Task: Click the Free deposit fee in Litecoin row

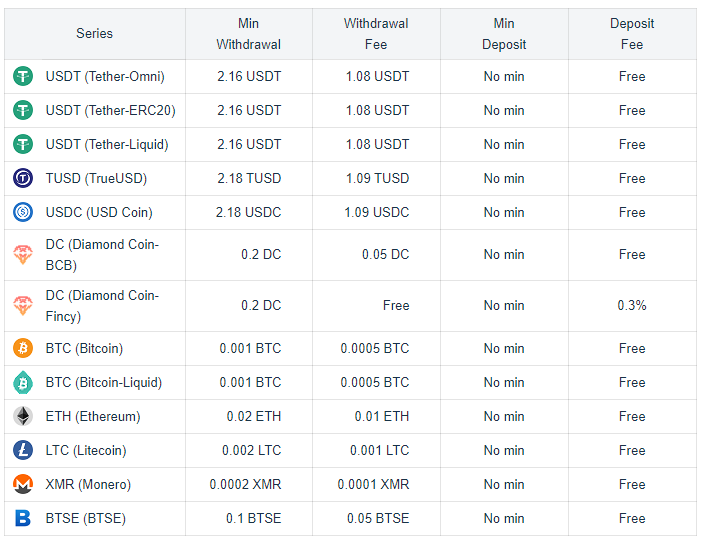Action: (632, 450)
